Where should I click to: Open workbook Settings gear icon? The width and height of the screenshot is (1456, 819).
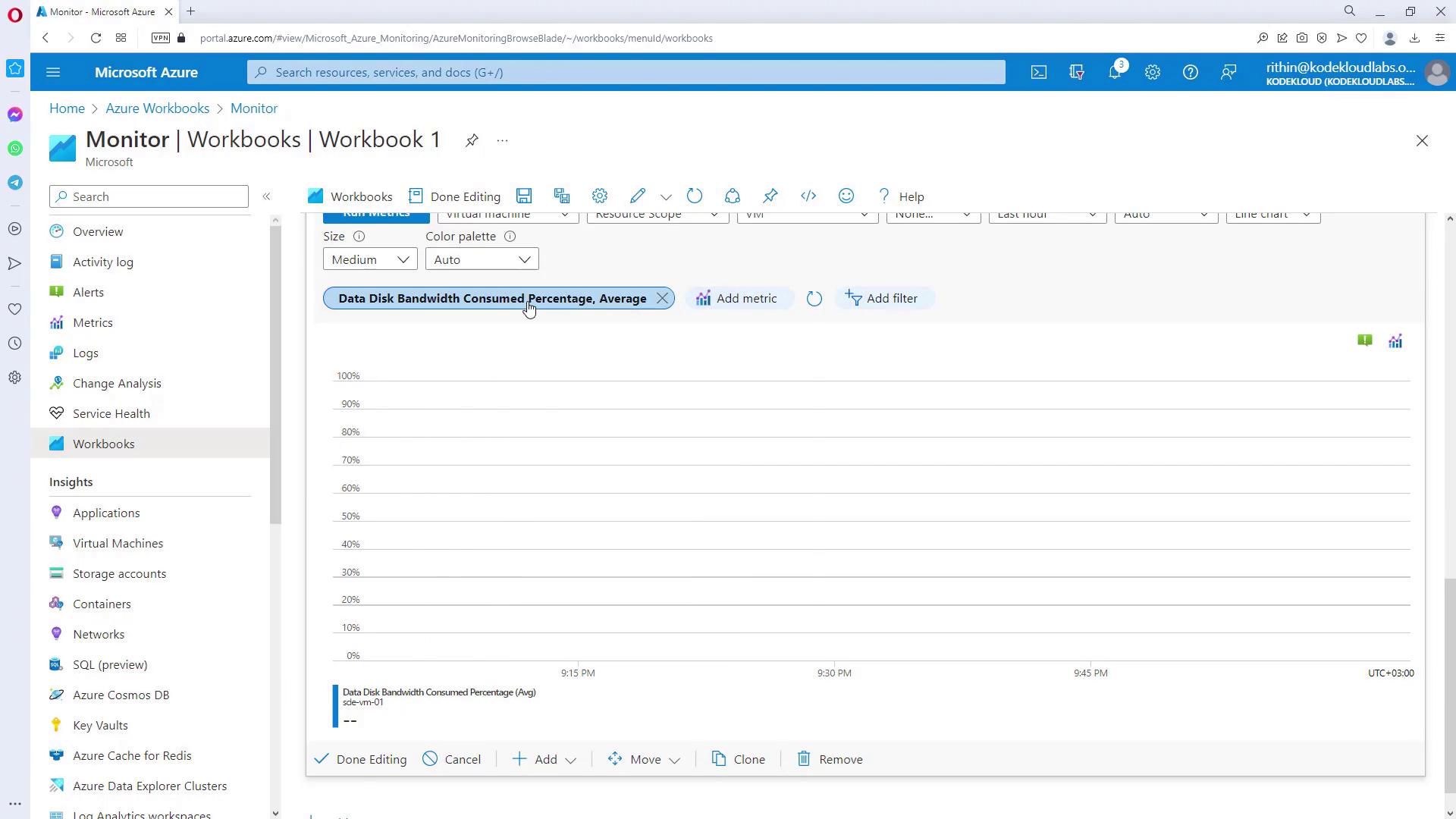[600, 196]
